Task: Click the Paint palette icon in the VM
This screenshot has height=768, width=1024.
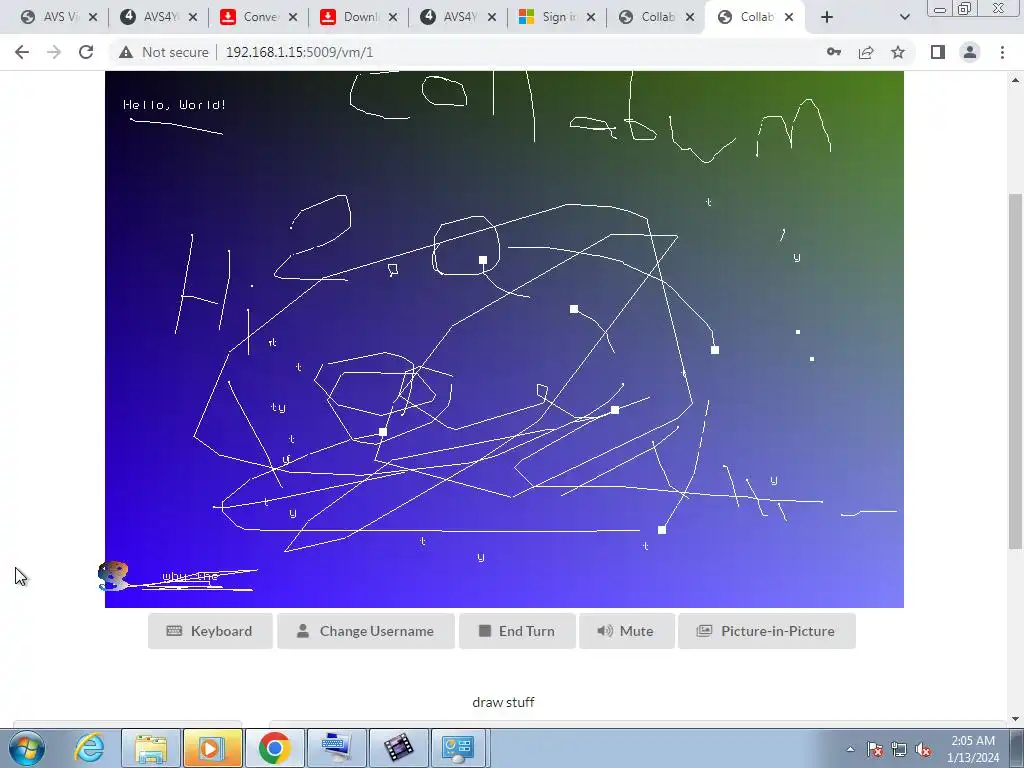Action: coord(114,575)
